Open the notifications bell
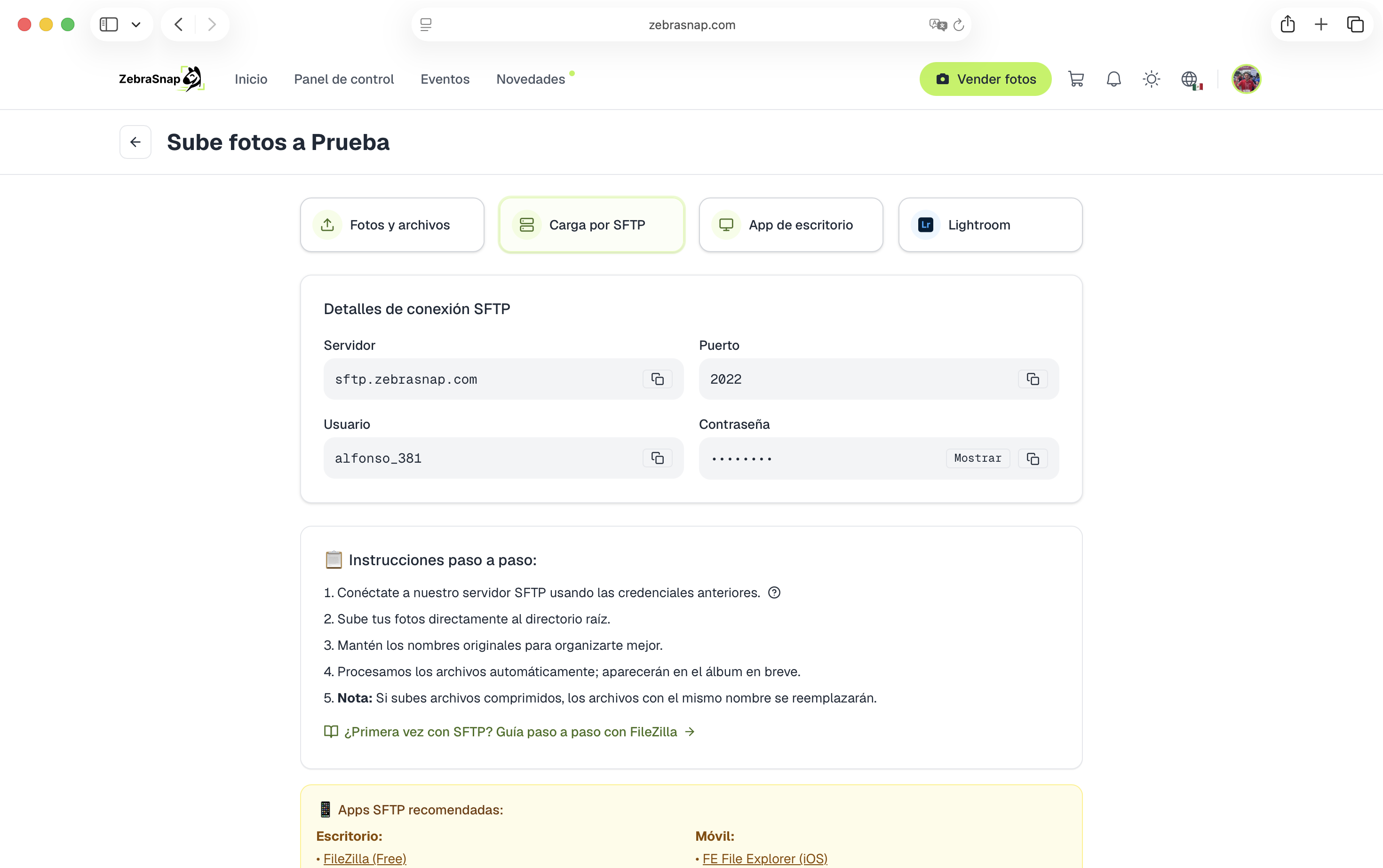Image resolution: width=1383 pixels, height=868 pixels. (1113, 79)
